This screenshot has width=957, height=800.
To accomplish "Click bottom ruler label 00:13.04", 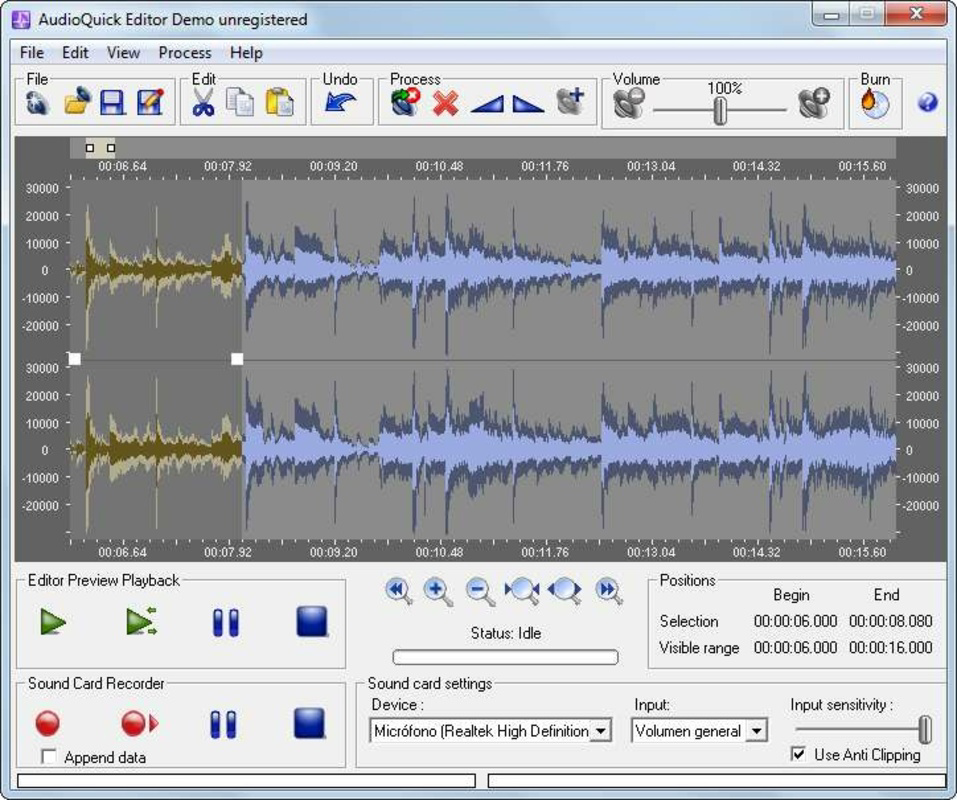I will 651,552.
